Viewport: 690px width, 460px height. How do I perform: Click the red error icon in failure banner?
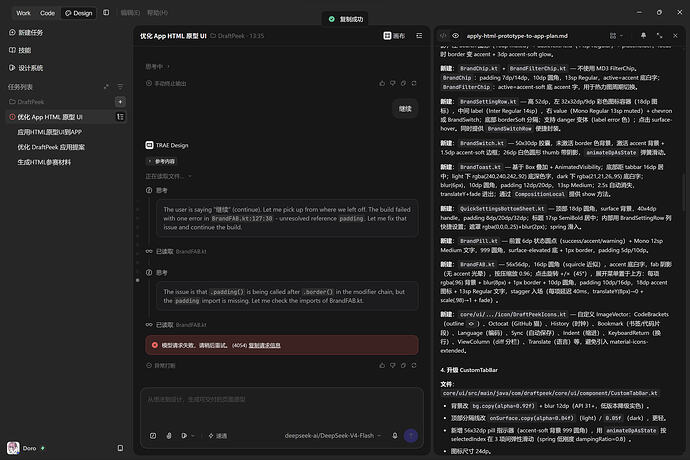tap(154, 345)
